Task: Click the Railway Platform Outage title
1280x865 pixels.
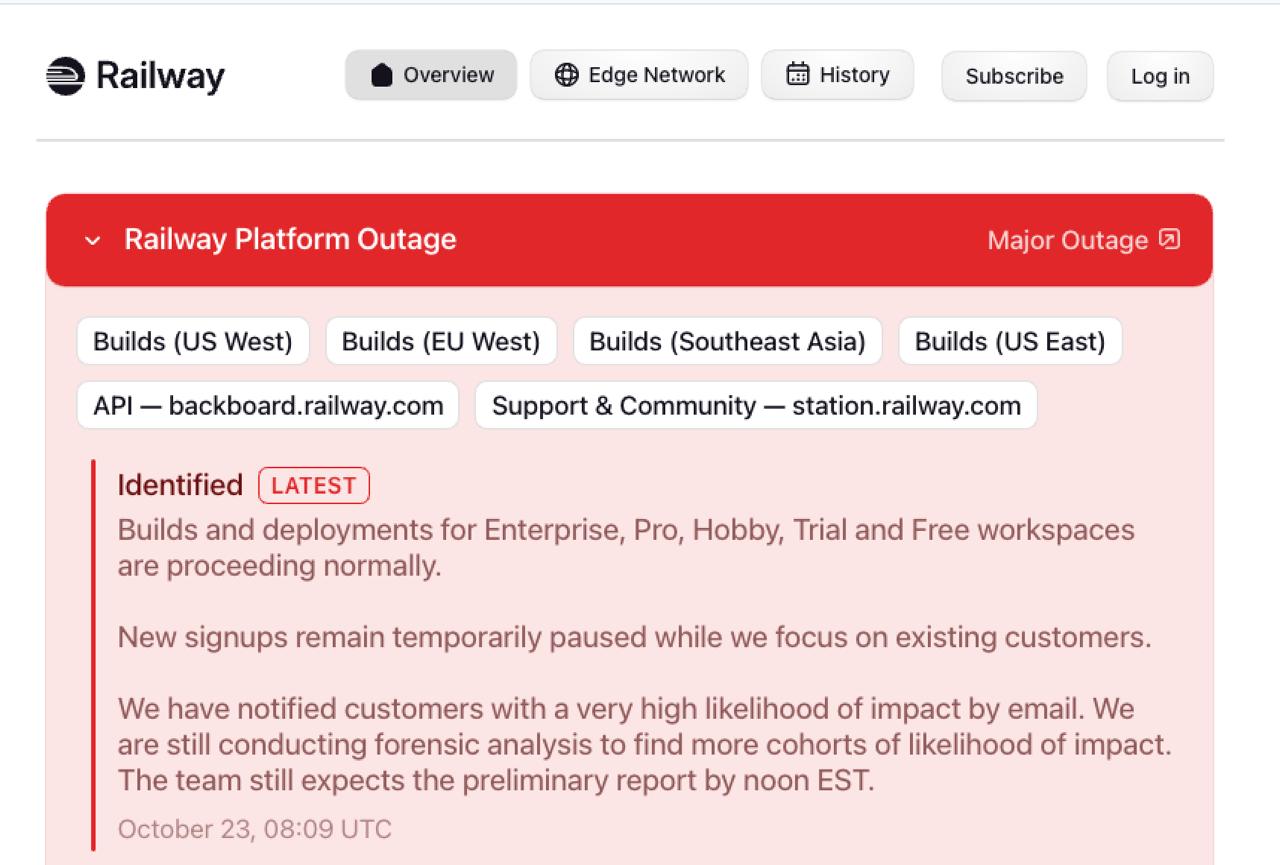Action: (290, 239)
